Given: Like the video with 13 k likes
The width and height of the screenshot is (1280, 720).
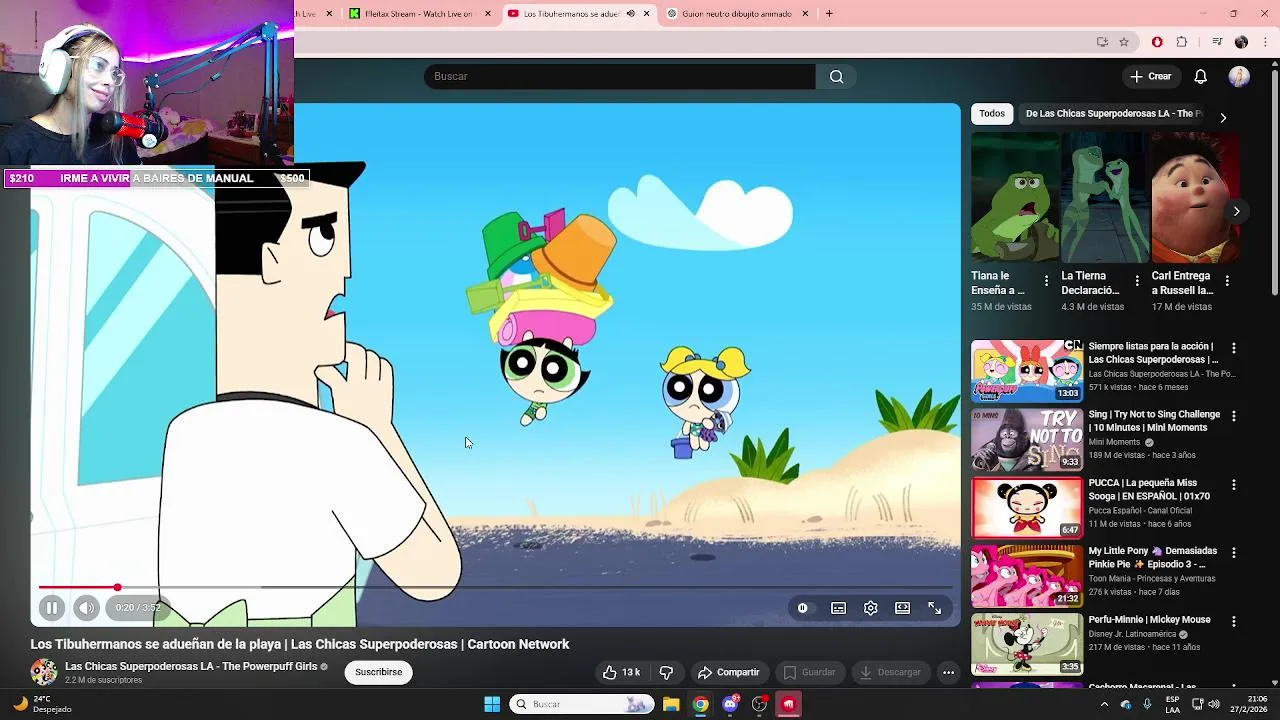Looking at the screenshot, I should (x=621, y=672).
